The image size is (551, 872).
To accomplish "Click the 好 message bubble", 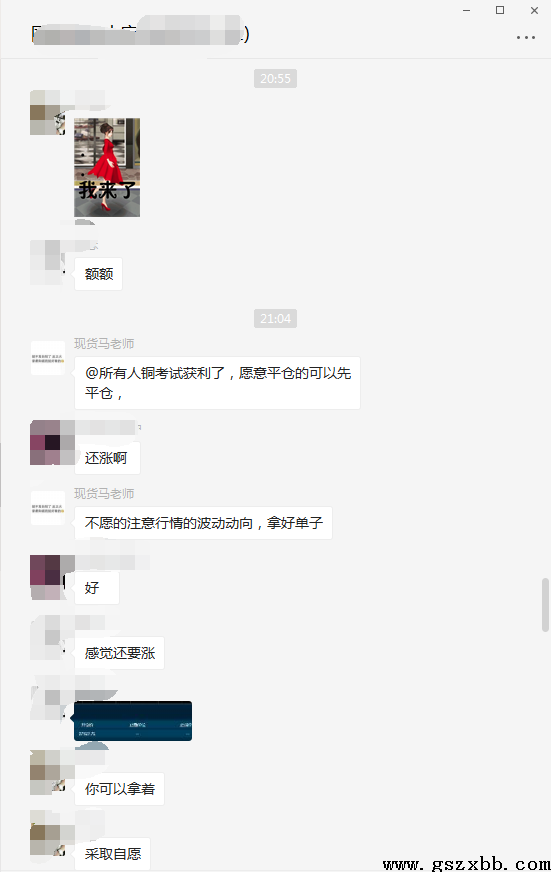I will (97, 588).
